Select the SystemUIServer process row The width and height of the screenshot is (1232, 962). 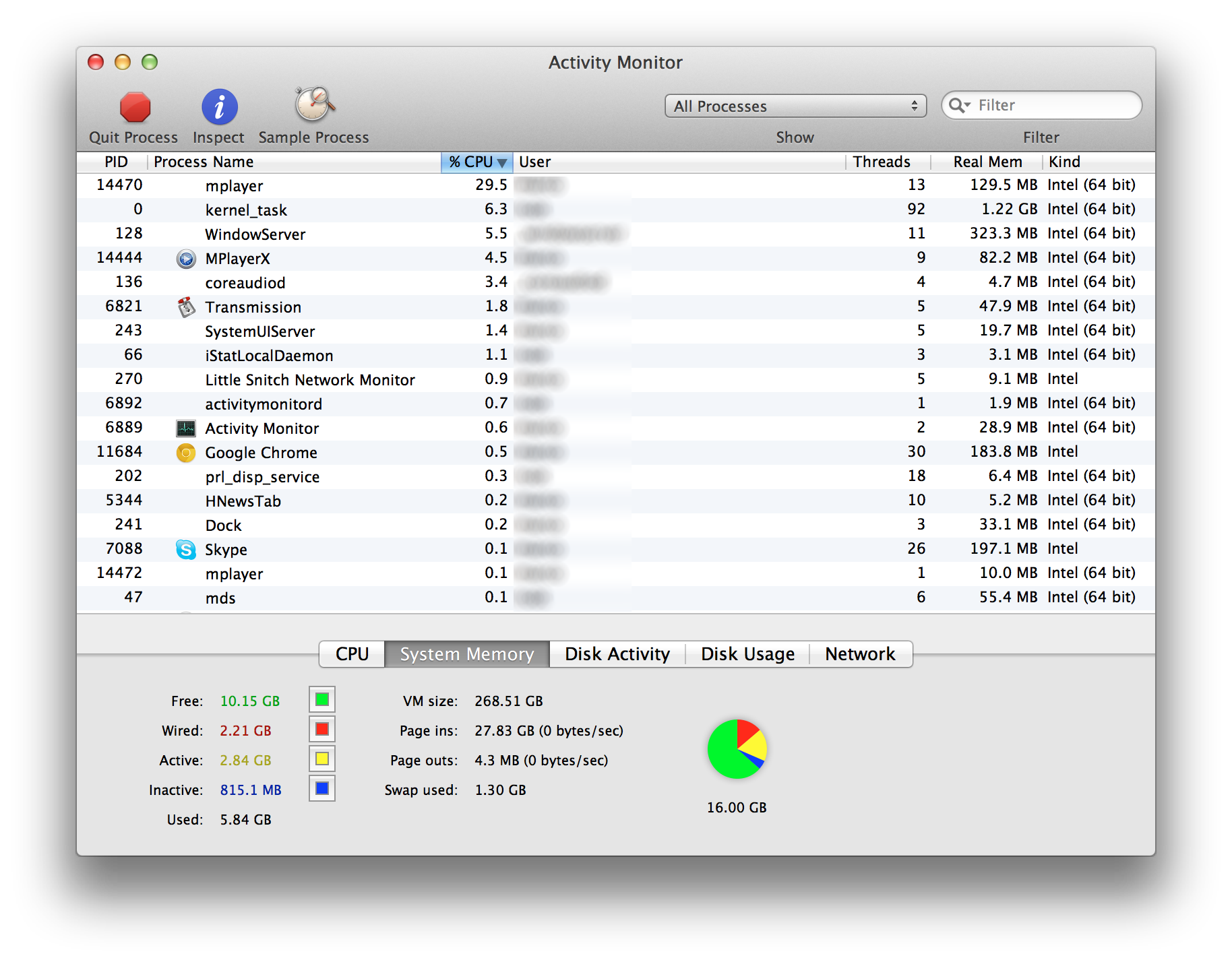point(616,331)
